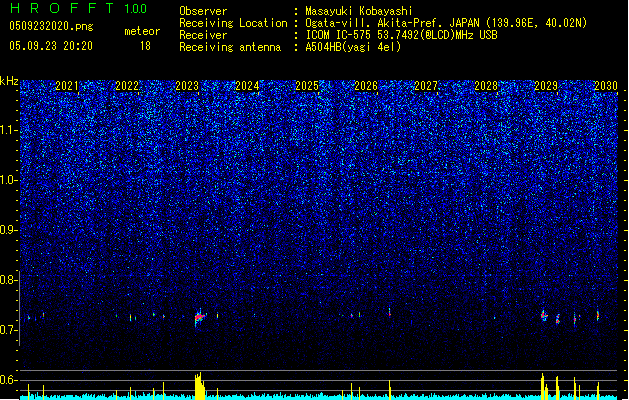The image size is (629, 400).
Task: Click the 2028 time marker
Action: point(486,86)
